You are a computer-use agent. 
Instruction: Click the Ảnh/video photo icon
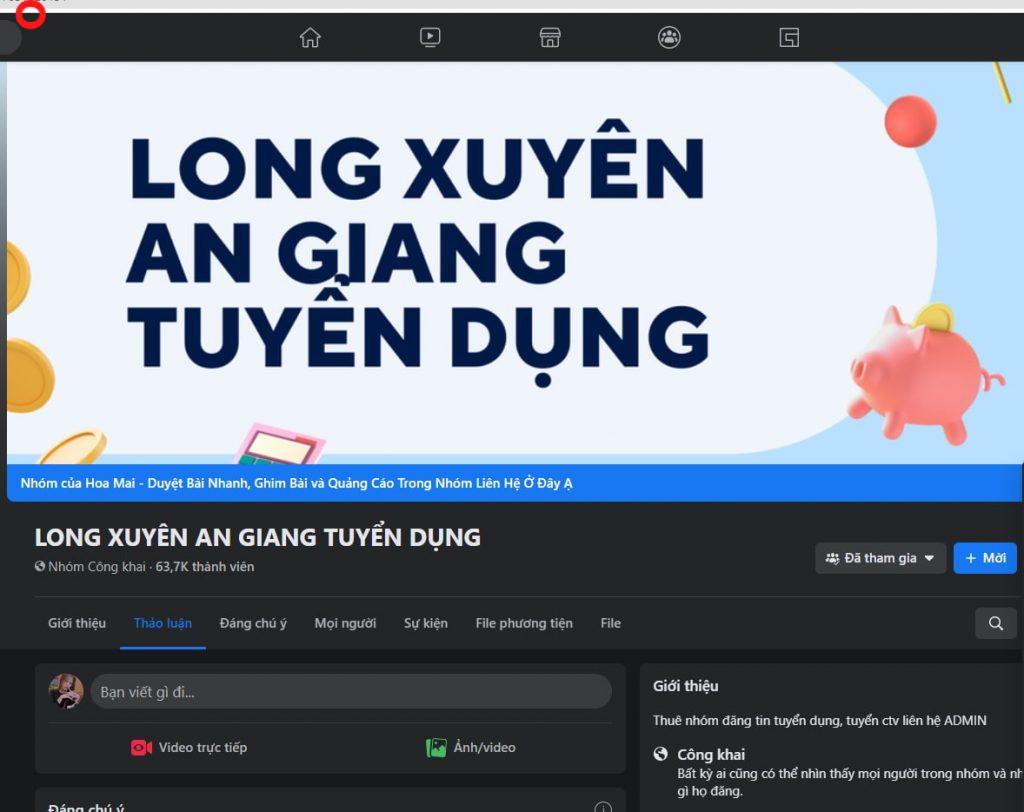tap(436, 748)
